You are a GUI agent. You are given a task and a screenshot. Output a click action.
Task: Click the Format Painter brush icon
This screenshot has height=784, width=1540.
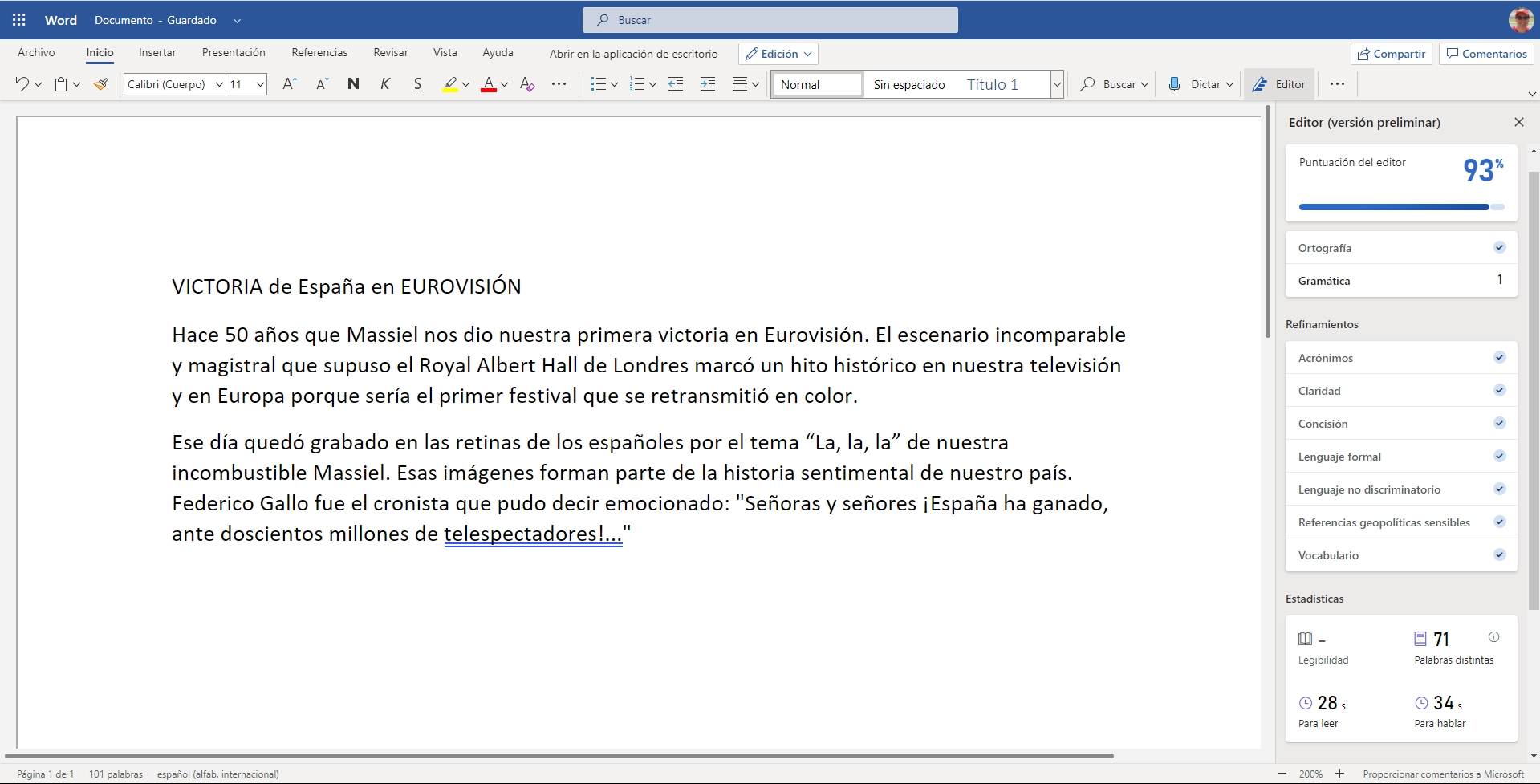100,84
